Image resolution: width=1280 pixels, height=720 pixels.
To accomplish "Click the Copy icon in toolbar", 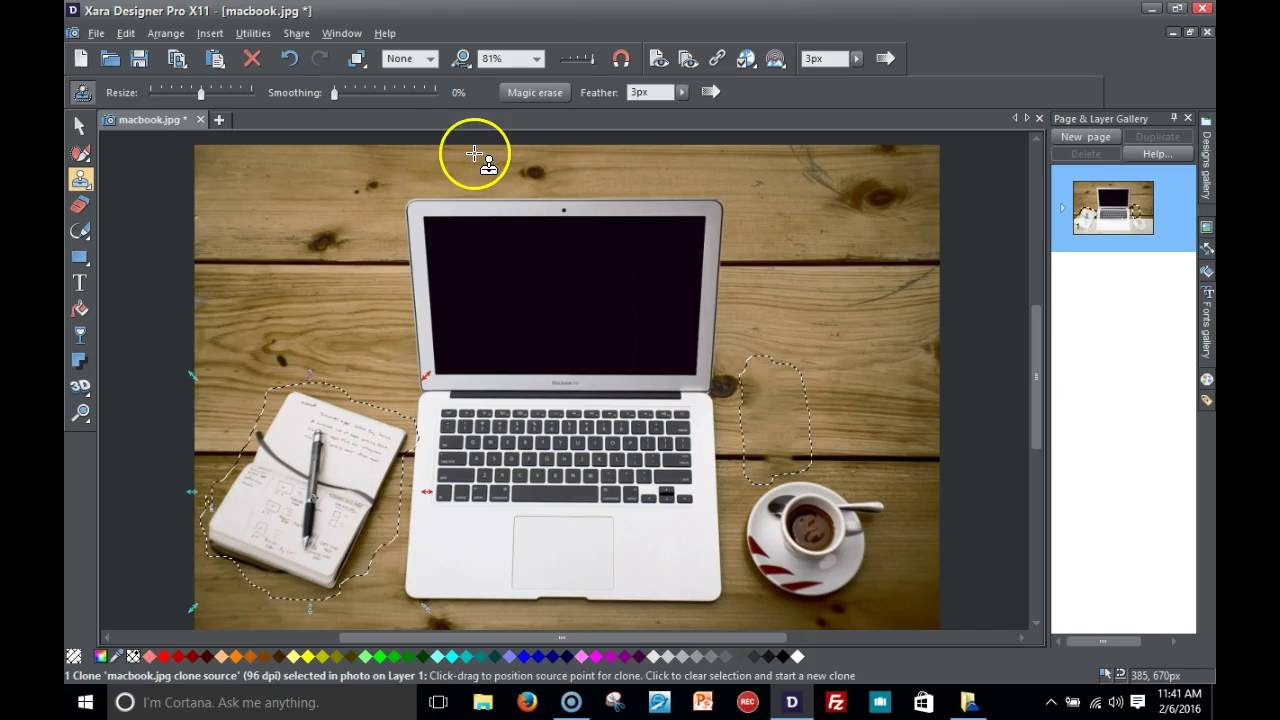I will (x=177, y=59).
